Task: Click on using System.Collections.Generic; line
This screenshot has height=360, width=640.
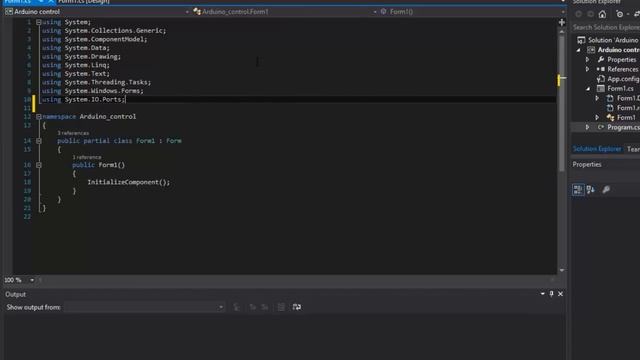Action: [x=104, y=31]
